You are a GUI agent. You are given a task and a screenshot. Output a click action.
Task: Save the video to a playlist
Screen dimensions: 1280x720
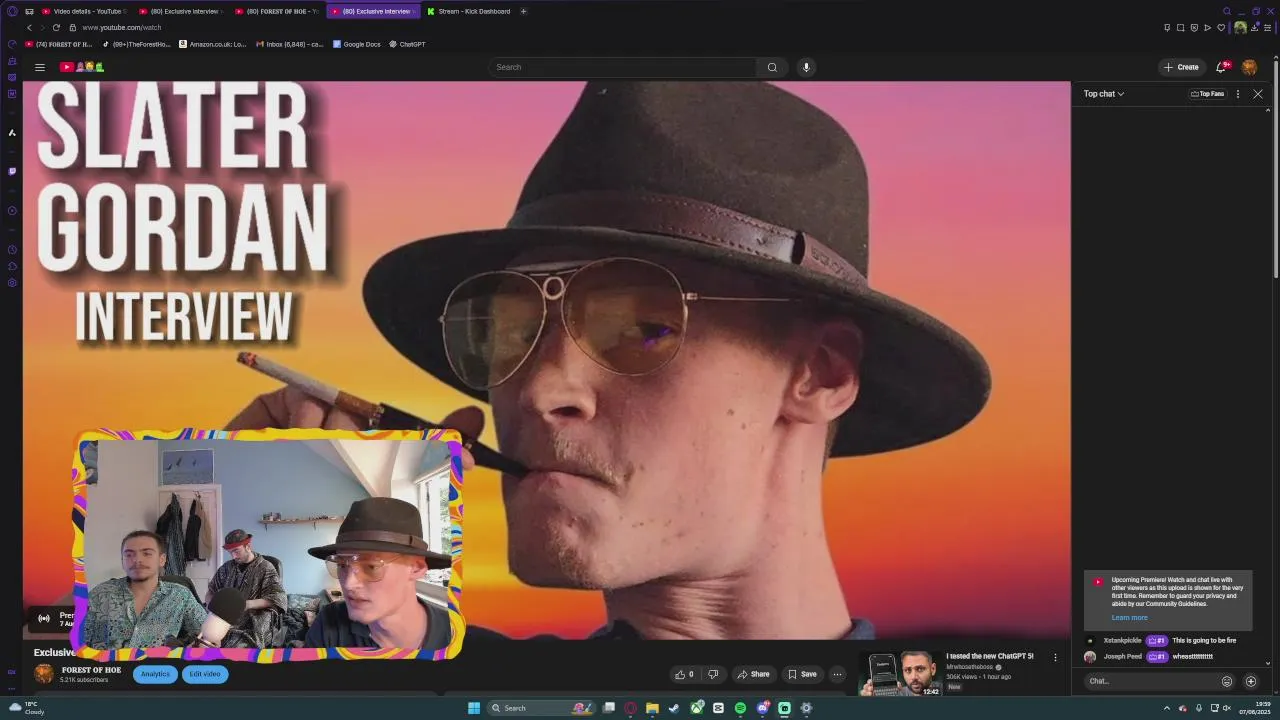[x=802, y=674]
